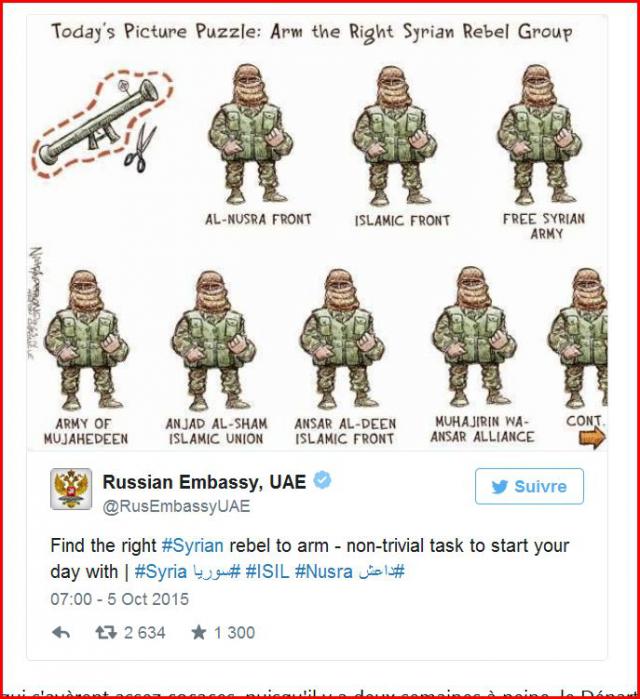
Task: Click the blue verified badge
Action: tap(322, 480)
